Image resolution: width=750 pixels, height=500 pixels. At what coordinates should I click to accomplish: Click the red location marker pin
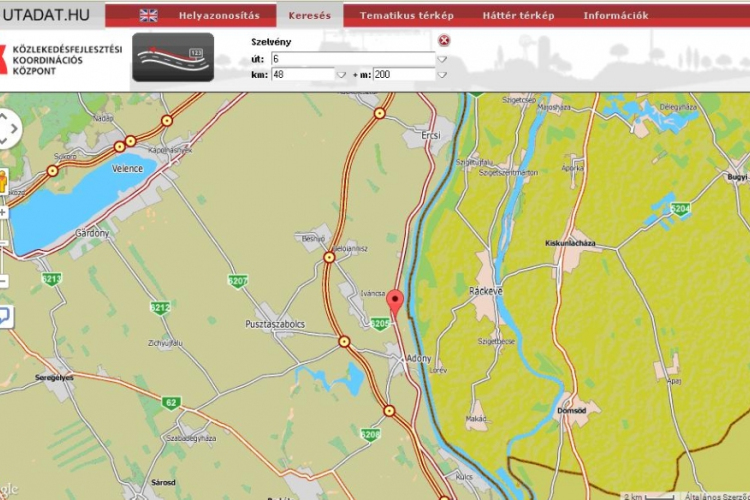tap(395, 303)
